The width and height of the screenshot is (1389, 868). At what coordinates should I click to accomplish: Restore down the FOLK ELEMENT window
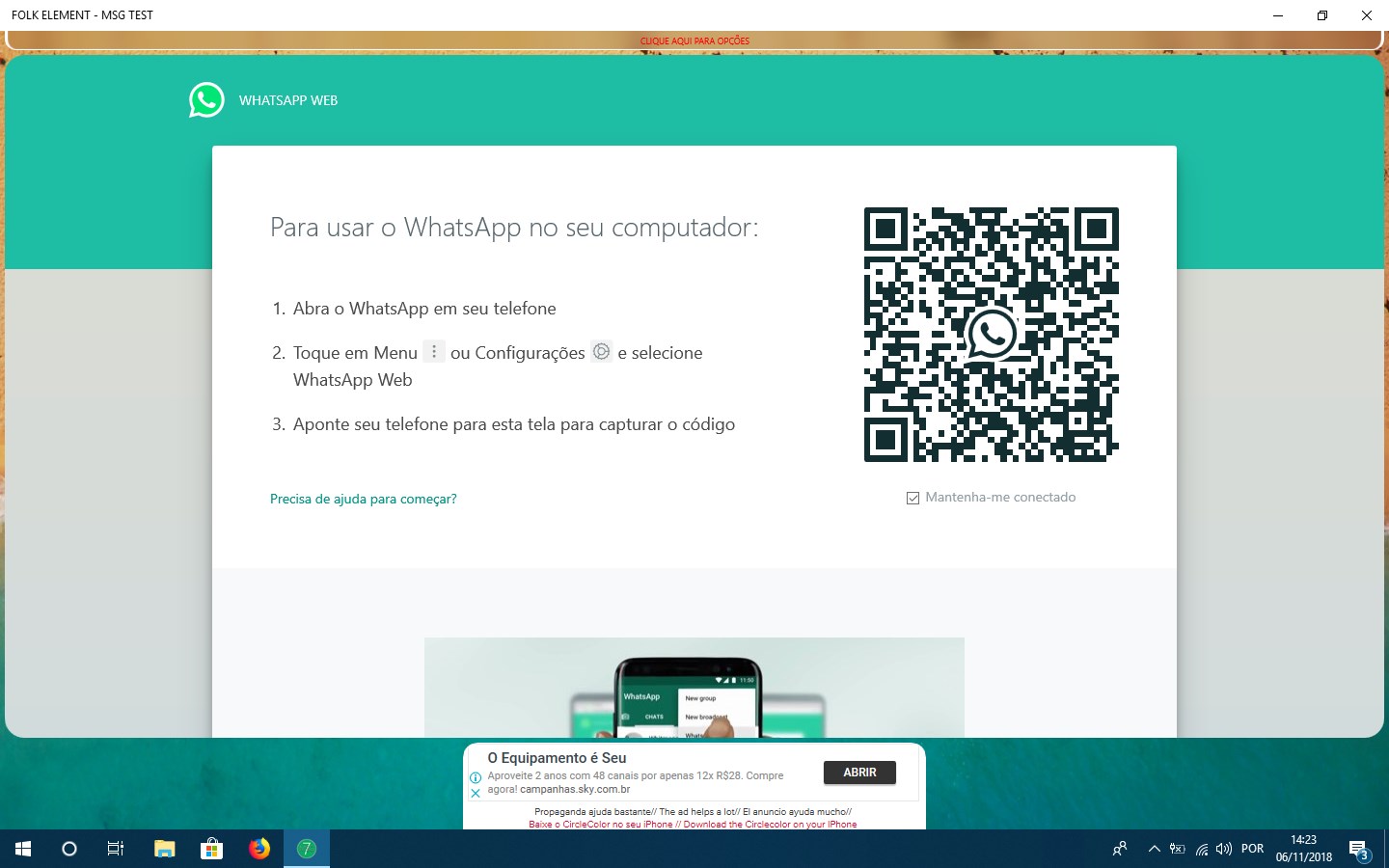coord(1322,15)
